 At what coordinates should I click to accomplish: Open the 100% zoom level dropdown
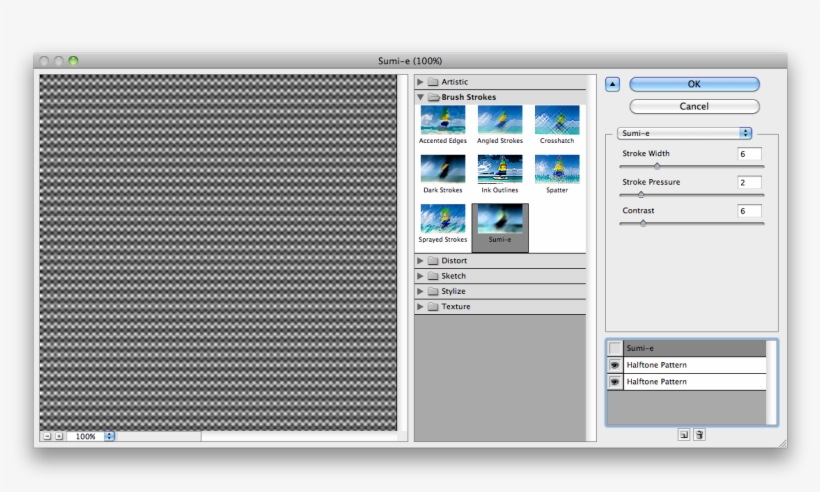[x=109, y=436]
